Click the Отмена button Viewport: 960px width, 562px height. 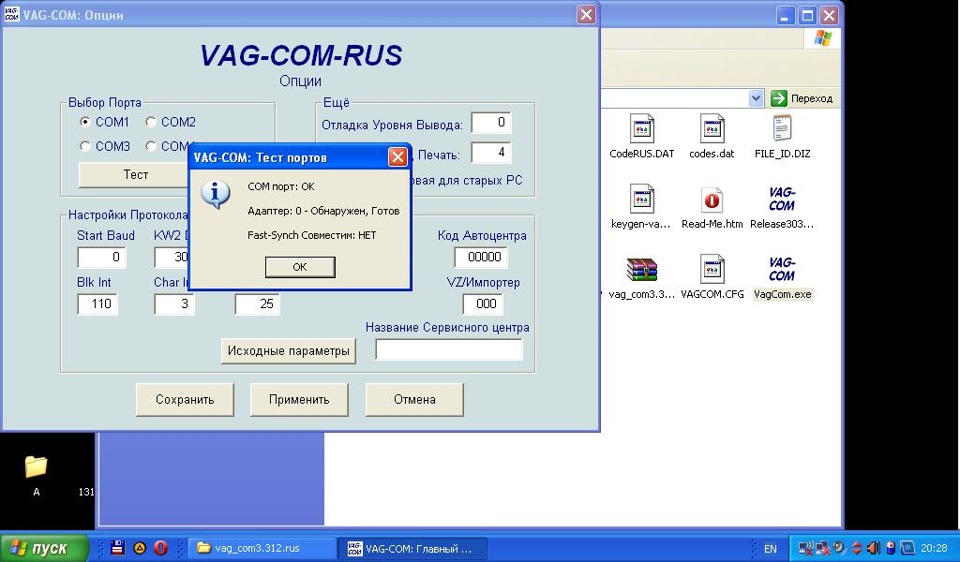(x=414, y=400)
